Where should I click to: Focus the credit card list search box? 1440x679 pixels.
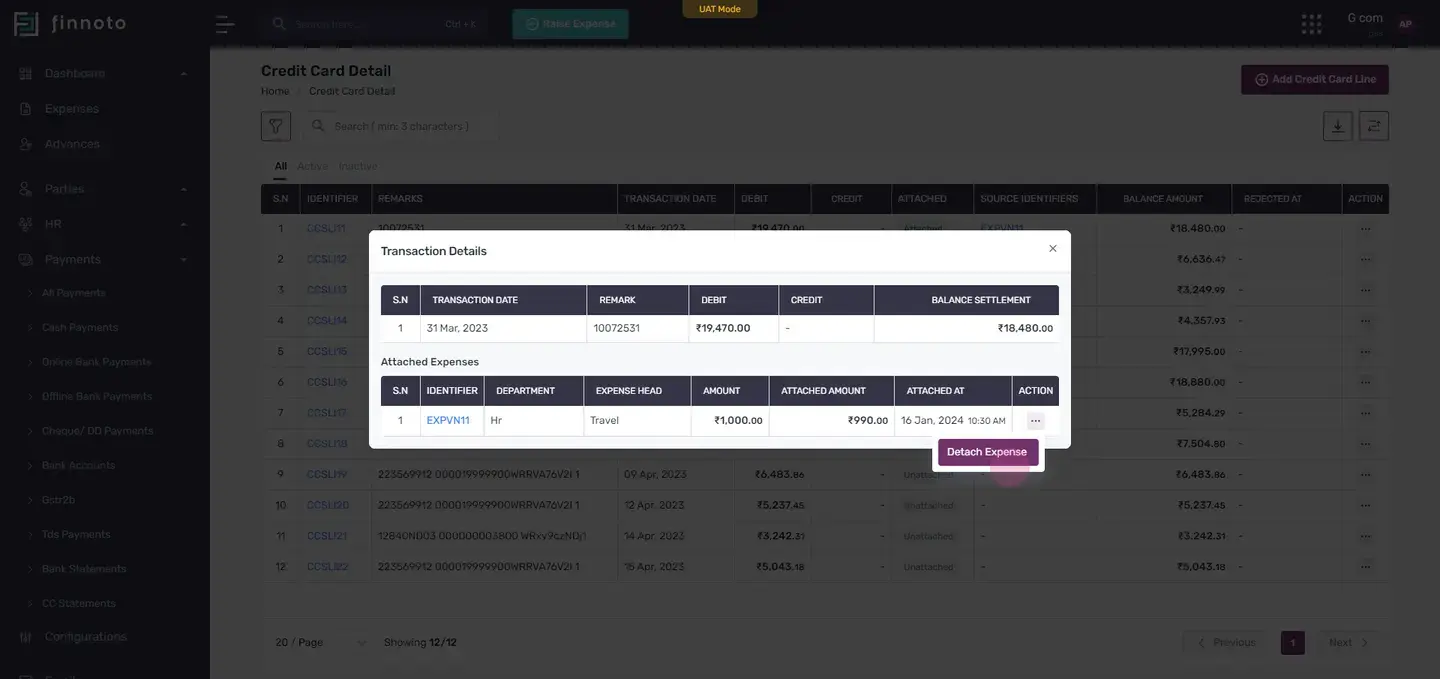[x=400, y=126]
